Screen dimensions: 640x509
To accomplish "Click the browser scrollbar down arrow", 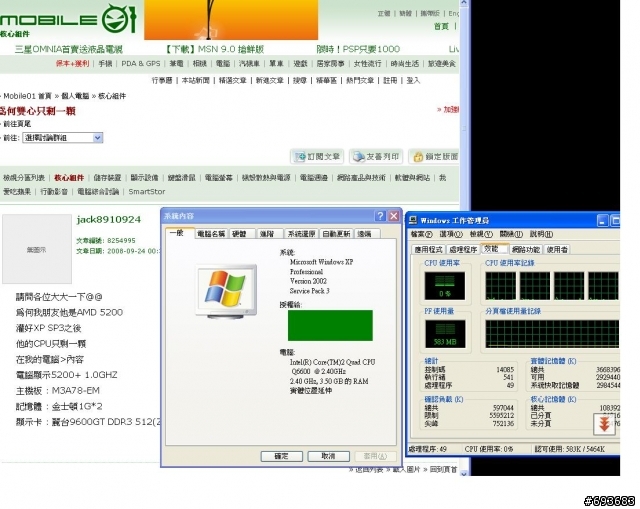I will tap(464, 473).
